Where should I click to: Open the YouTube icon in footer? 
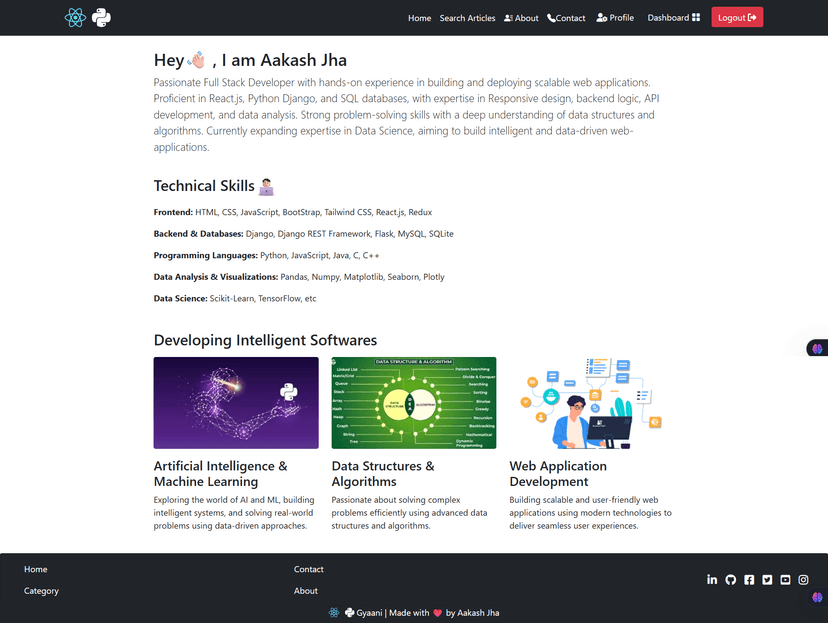click(785, 580)
